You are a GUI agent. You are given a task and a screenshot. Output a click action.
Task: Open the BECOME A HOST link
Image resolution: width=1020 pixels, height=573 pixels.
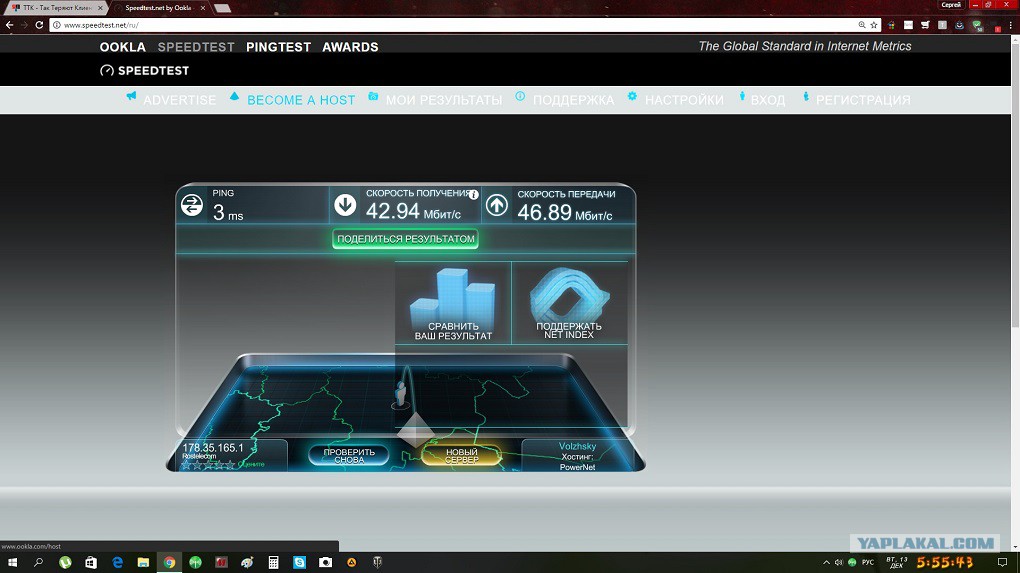pos(301,100)
